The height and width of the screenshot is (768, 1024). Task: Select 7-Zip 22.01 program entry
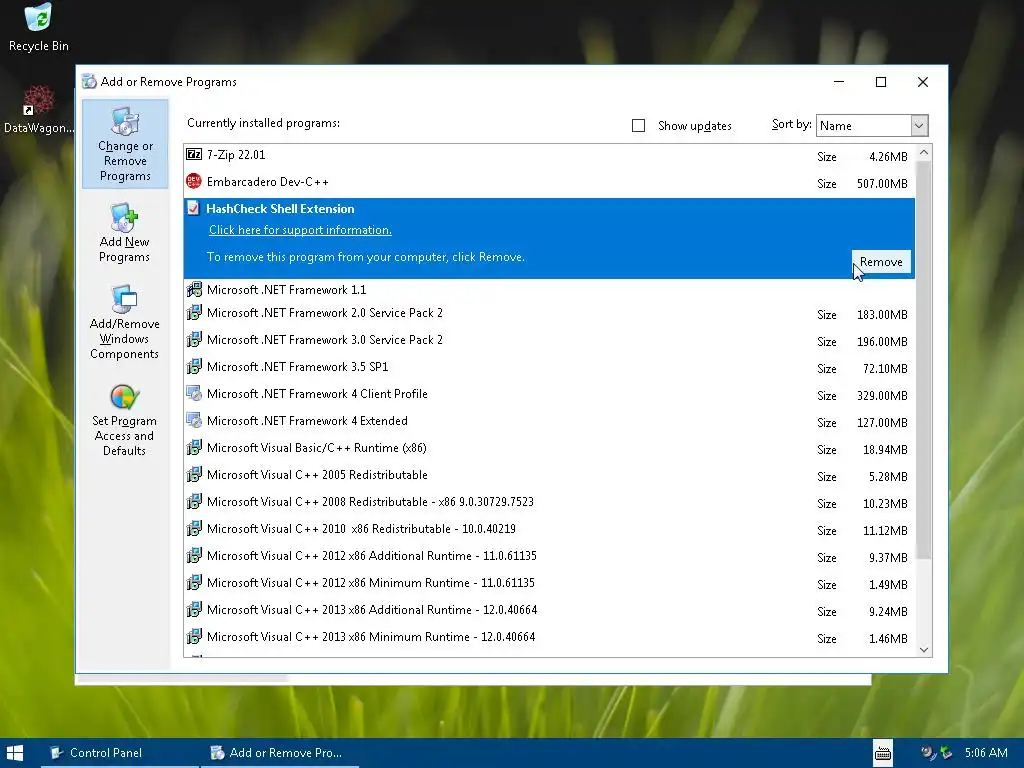pos(549,155)
